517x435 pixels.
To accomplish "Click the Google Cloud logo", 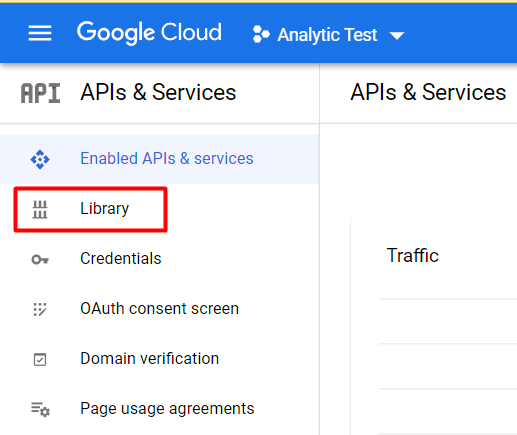I will 149,33.
